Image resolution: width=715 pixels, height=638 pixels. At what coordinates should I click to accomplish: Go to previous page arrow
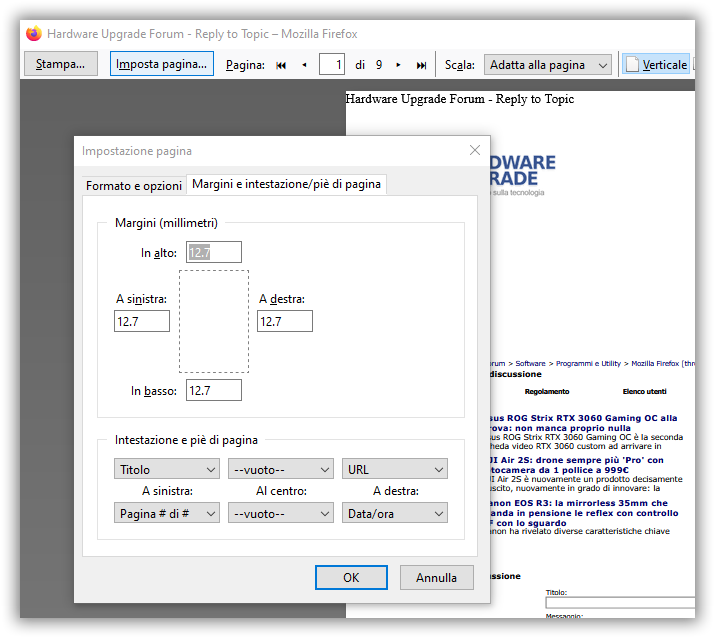point(304,65)
